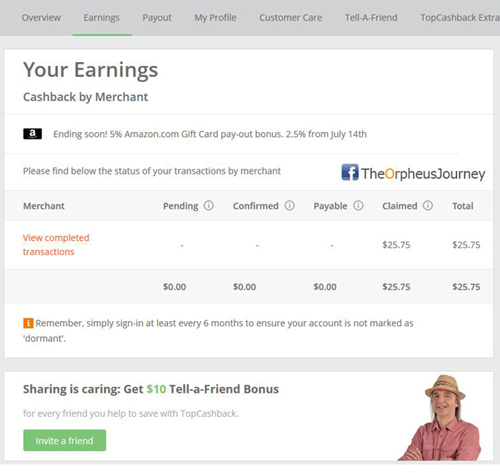
Task: Click the Facebook logo icon
Action: pos(350,172)
